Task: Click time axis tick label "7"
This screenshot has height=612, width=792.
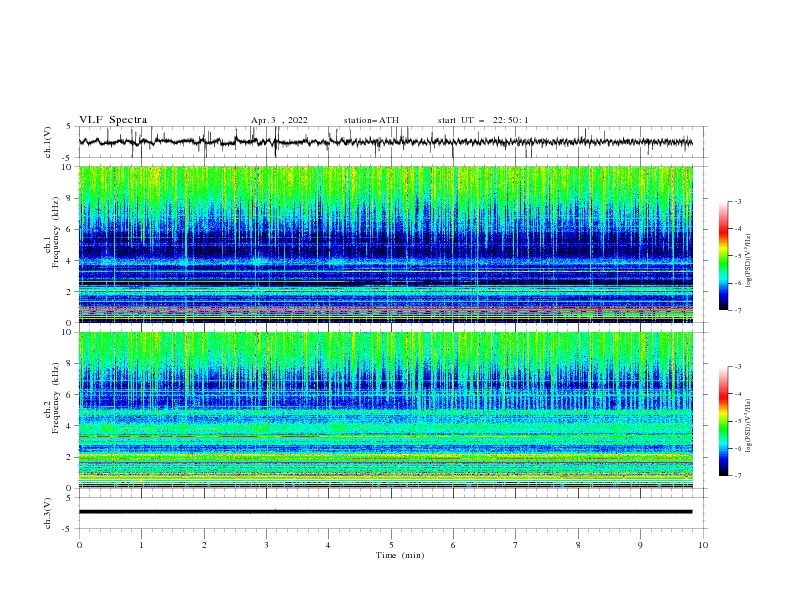Action: [x=516, y=545]
